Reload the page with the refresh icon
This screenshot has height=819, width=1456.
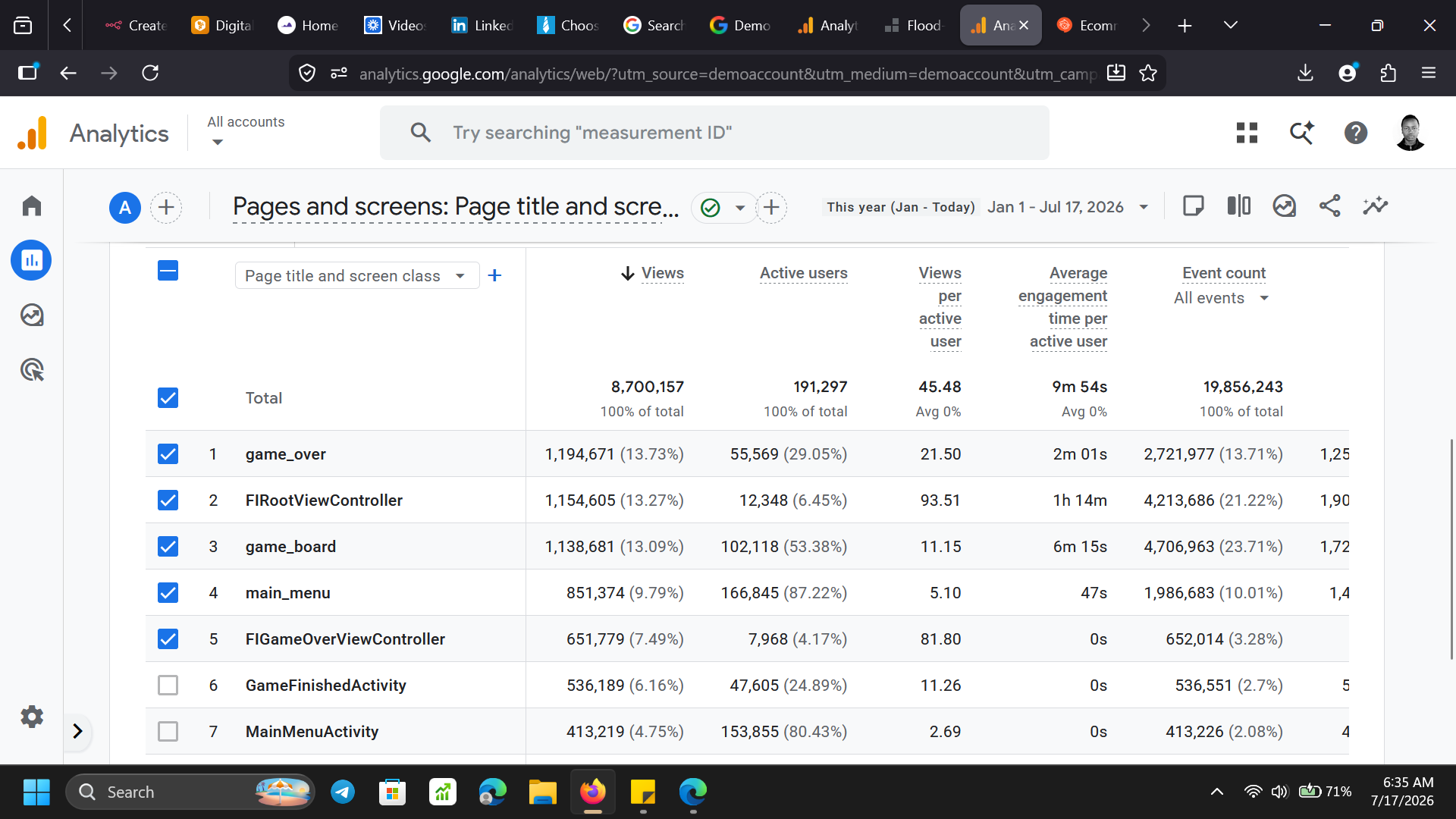(x=150, y=73)
